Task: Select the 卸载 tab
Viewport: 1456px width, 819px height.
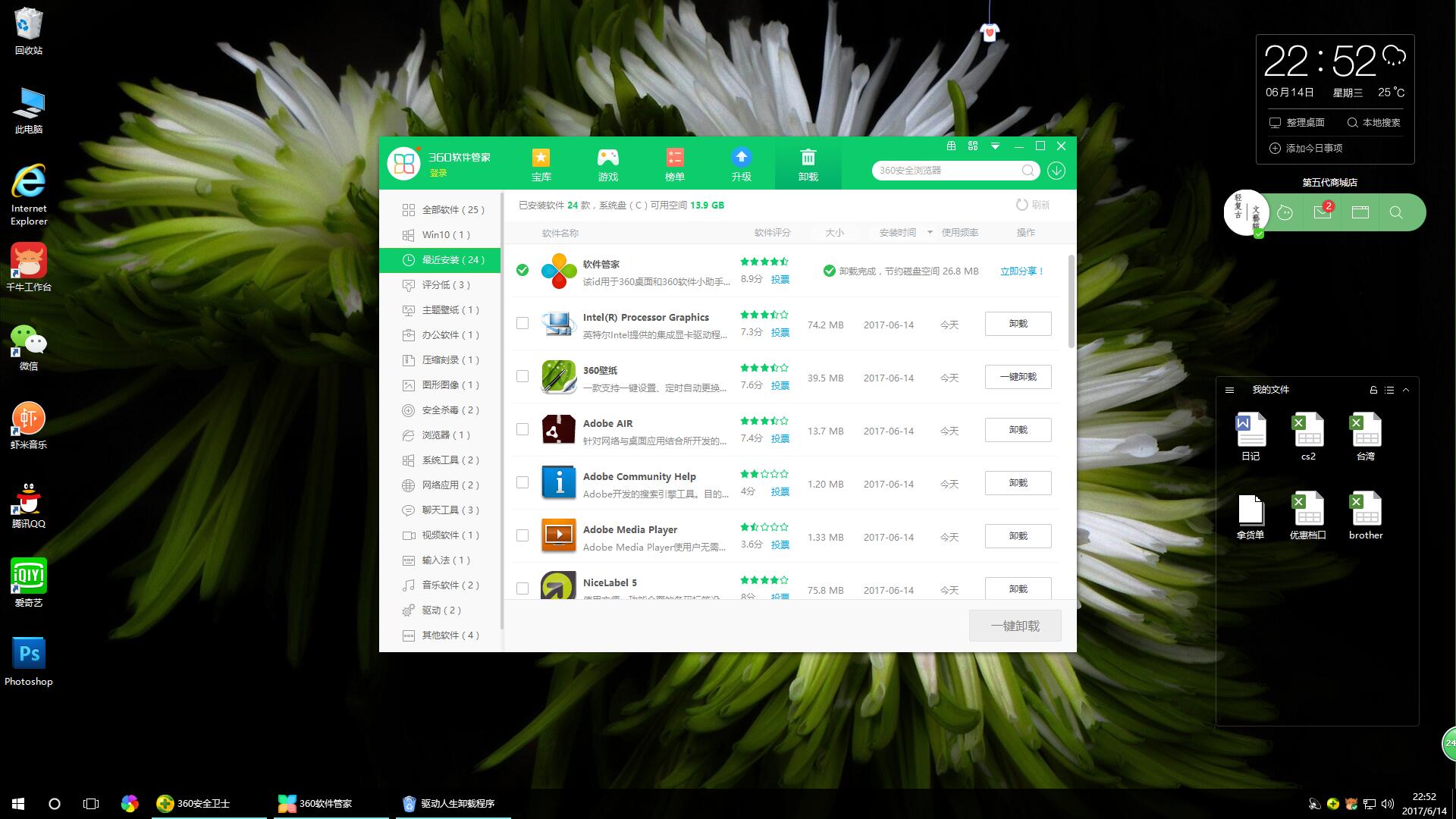Action: click(808, 164)
